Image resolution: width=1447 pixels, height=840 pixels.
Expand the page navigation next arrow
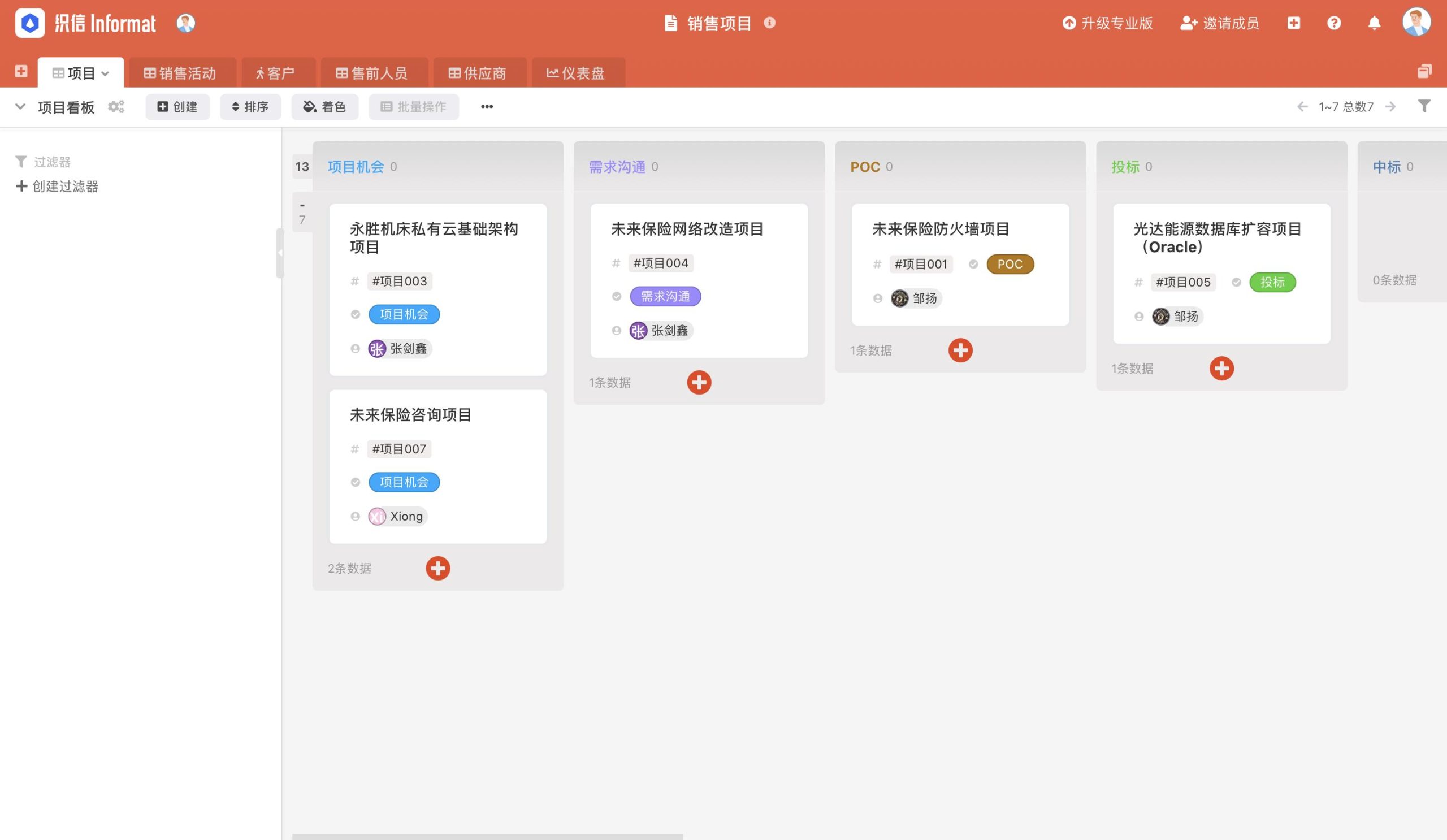tap(1391, 106)
